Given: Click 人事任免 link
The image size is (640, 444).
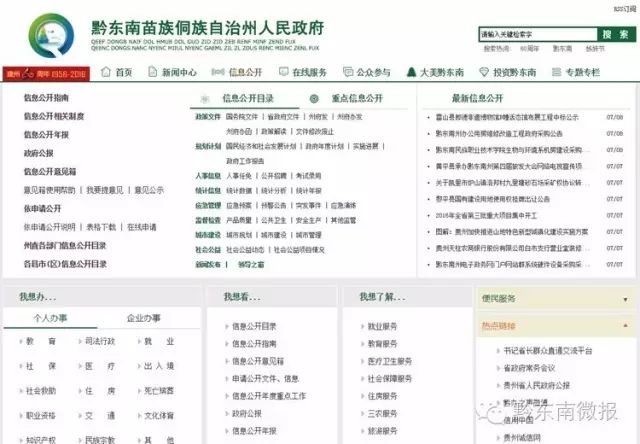Looking at the screenshot, I should tap(239, 176).
